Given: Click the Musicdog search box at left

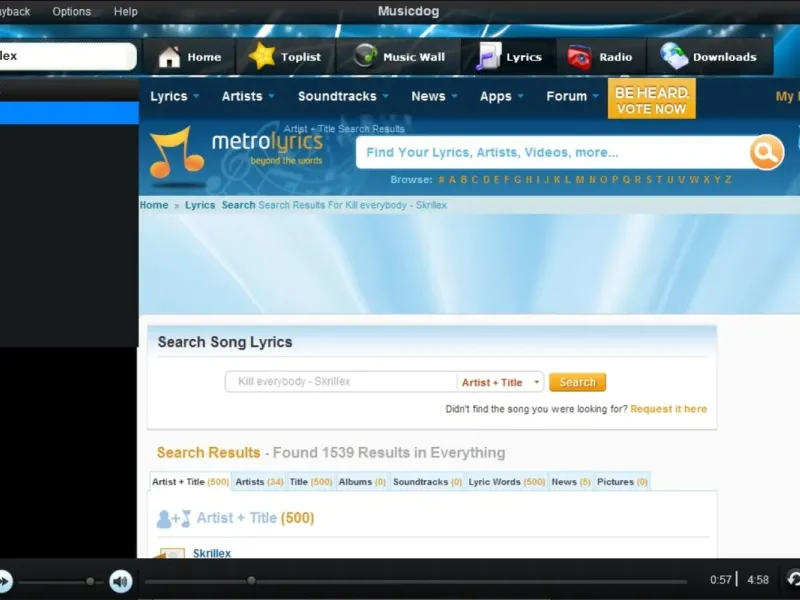Looking at the screenshot, I should tap(68, 56).
